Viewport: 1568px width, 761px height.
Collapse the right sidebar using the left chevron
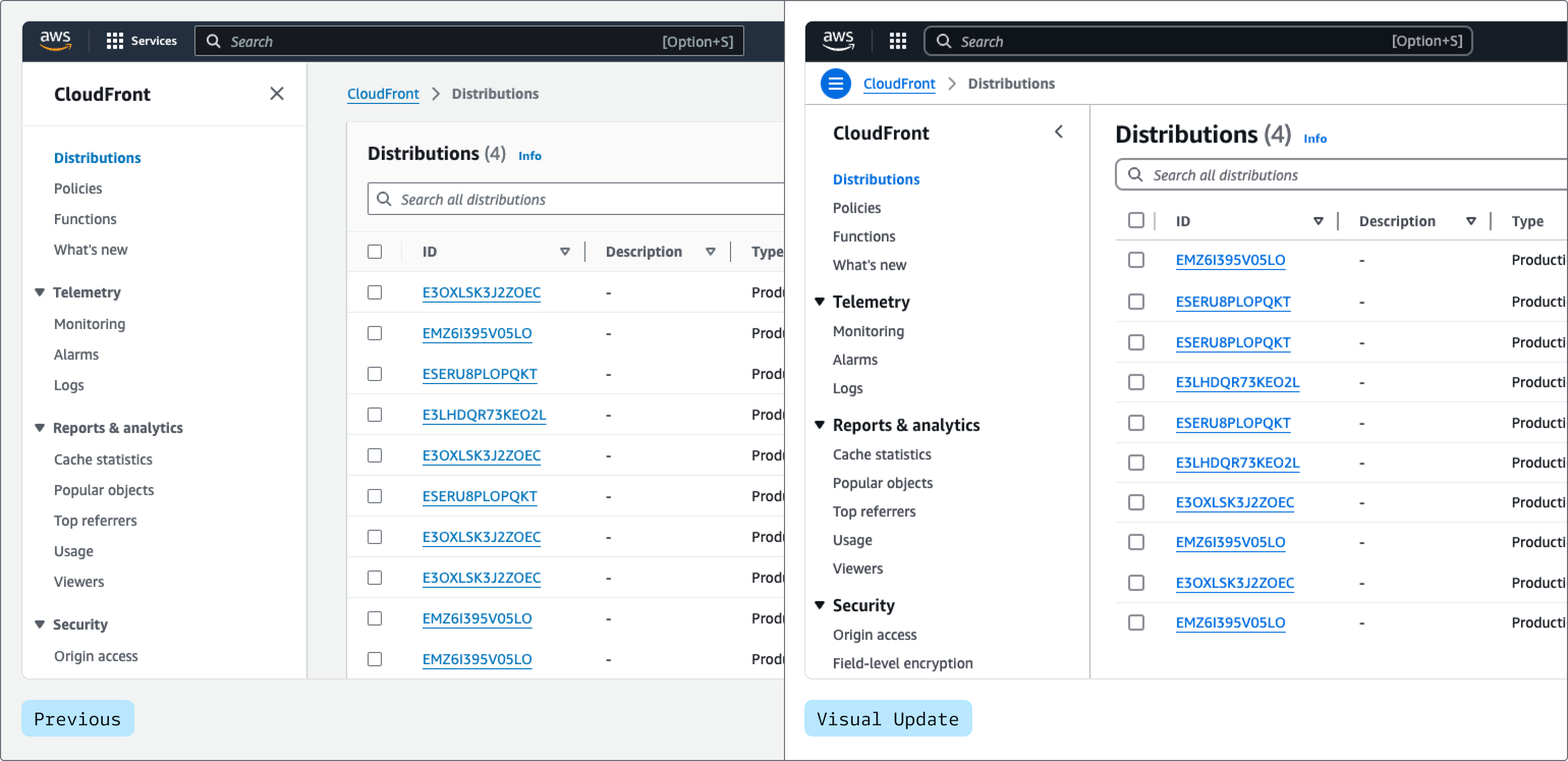tap(1058, 132)
